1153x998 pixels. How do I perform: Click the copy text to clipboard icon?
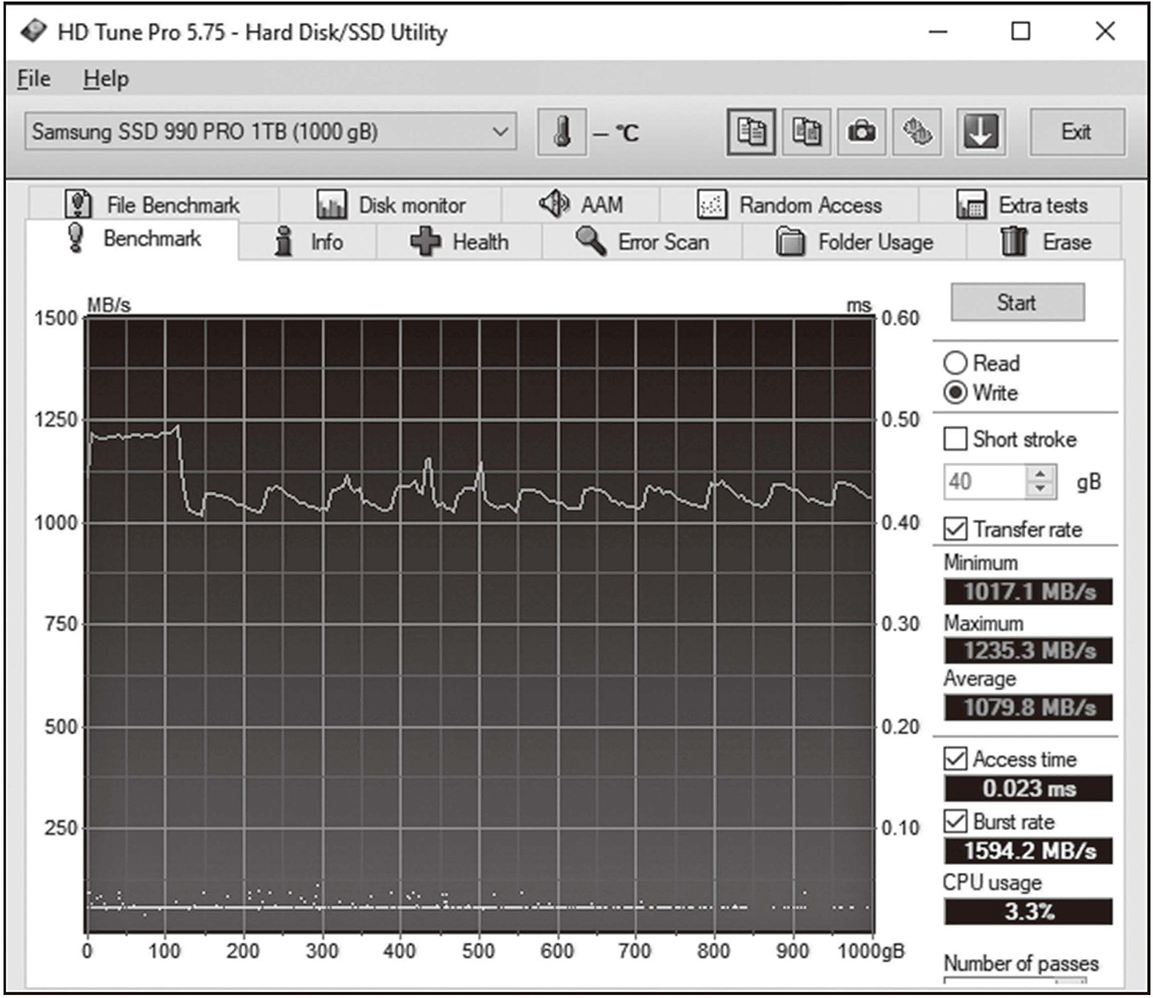(x=750, y=132)
